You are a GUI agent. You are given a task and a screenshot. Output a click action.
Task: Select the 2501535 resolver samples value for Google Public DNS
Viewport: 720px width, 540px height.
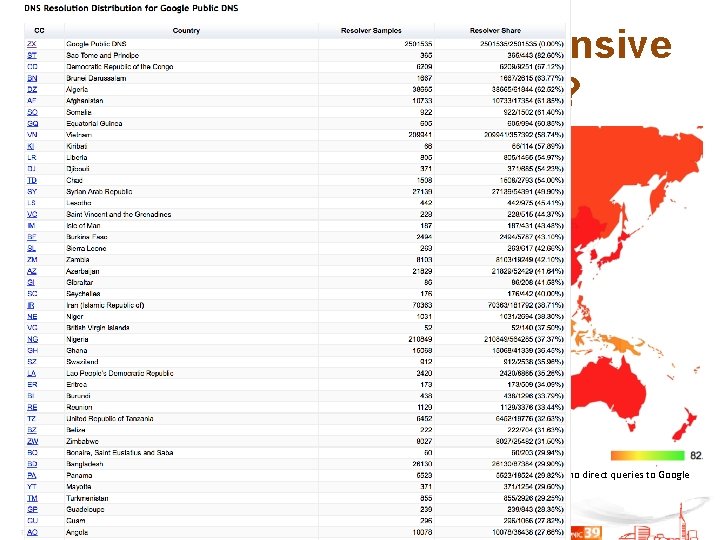click(x=418, y=44)
